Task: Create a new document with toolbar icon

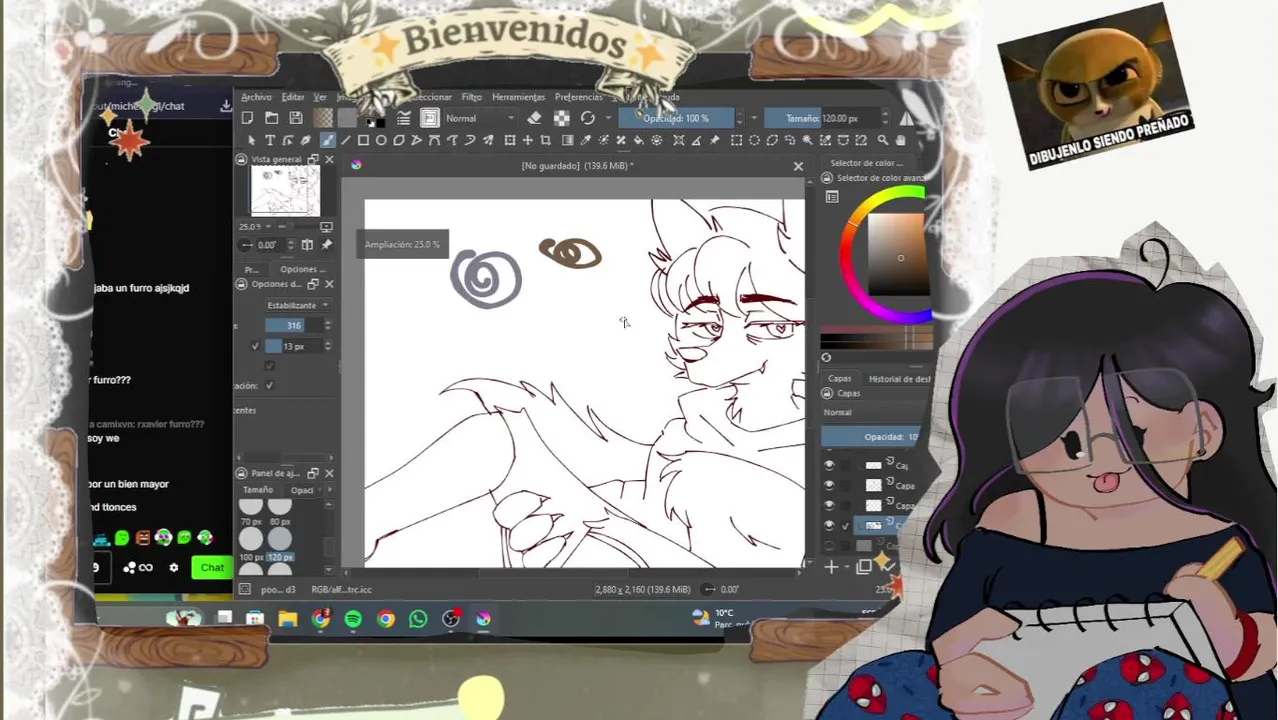Action: [x=247, y=118]
